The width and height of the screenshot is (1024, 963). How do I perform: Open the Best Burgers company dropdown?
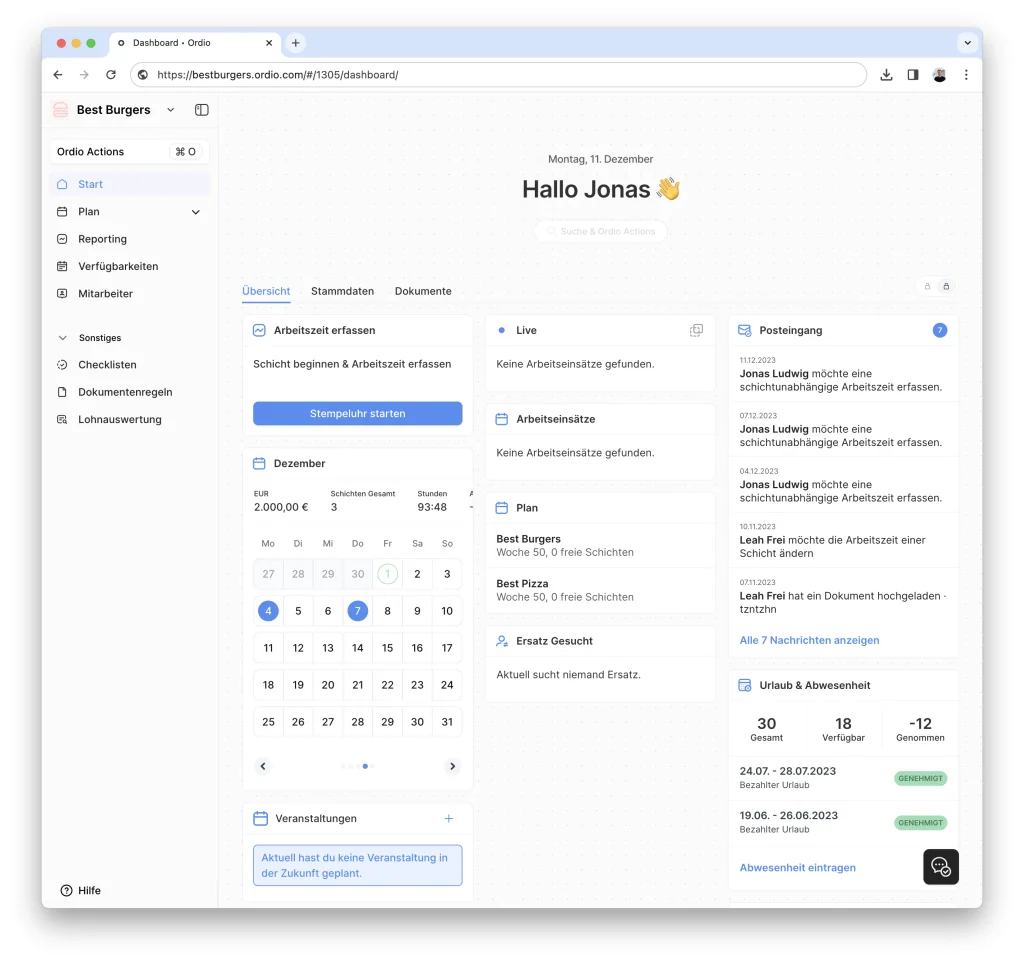point(170,110)
